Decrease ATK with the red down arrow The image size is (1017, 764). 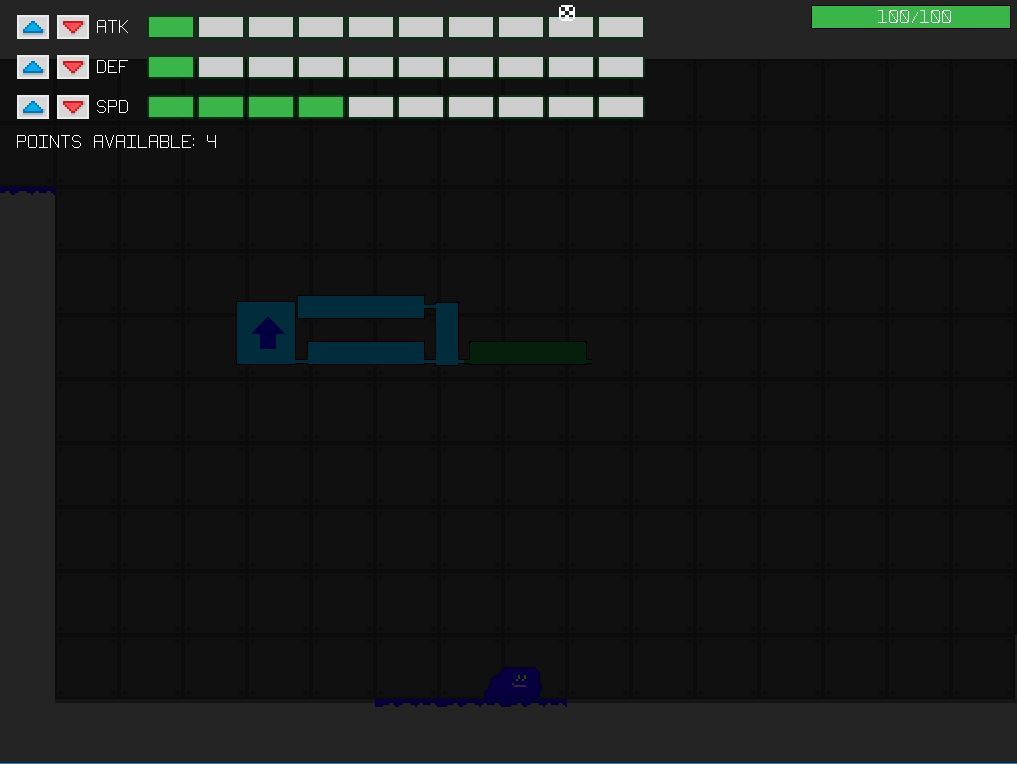pyautogui.click(x=72, y=27)
